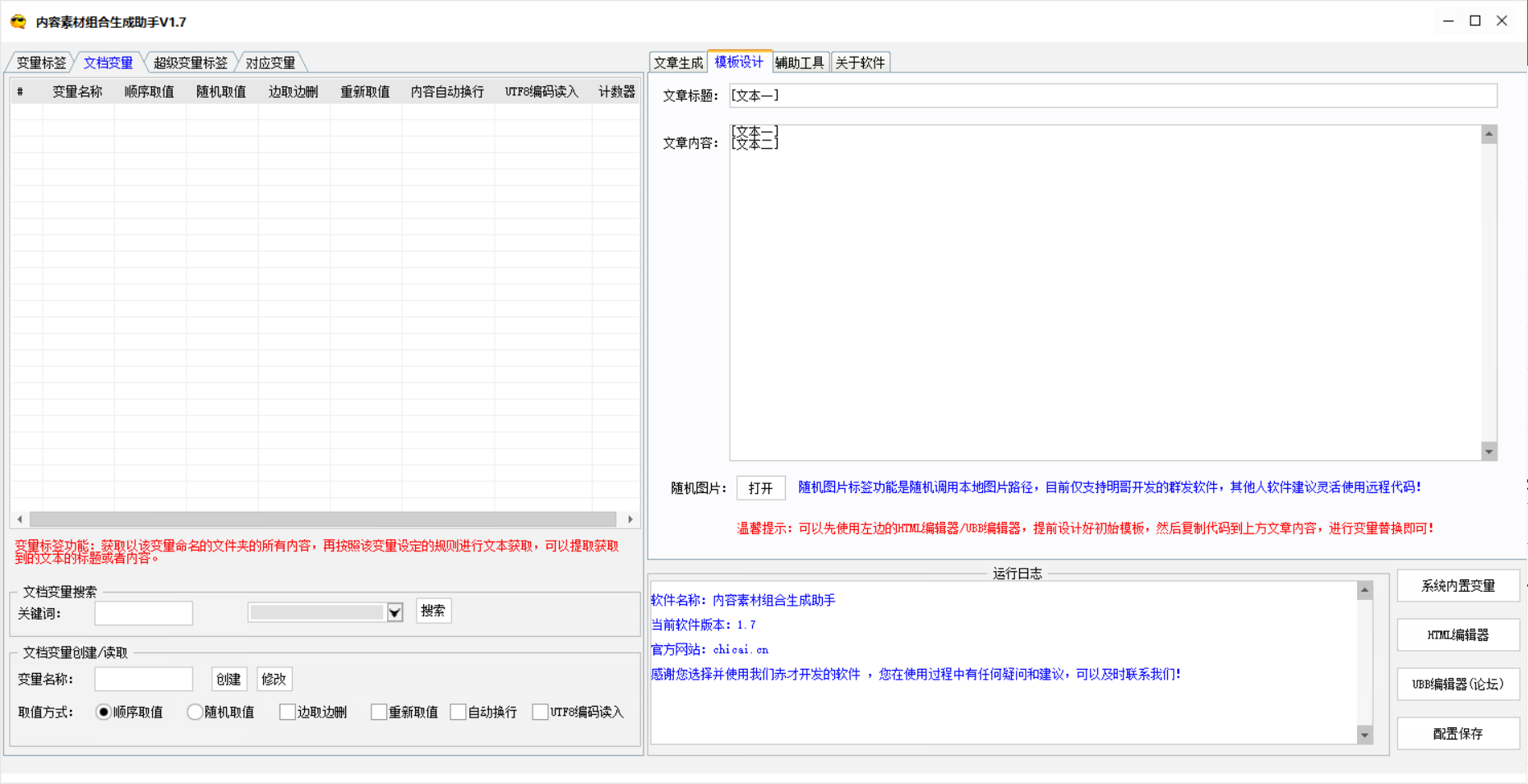The height and width of the screenshot is (784, 1528).
Task: Click left arrow of table horizontal scrollbar
Action: coord(20,519)
